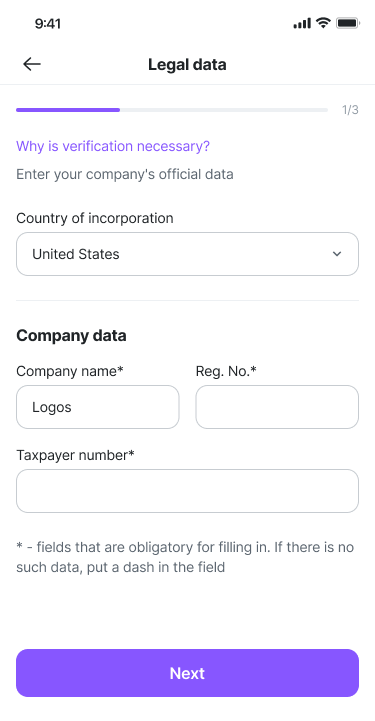Click the Next button
The height and width of the screenshot is (721, 375).
pyautogui.click(x=188, y=673)
